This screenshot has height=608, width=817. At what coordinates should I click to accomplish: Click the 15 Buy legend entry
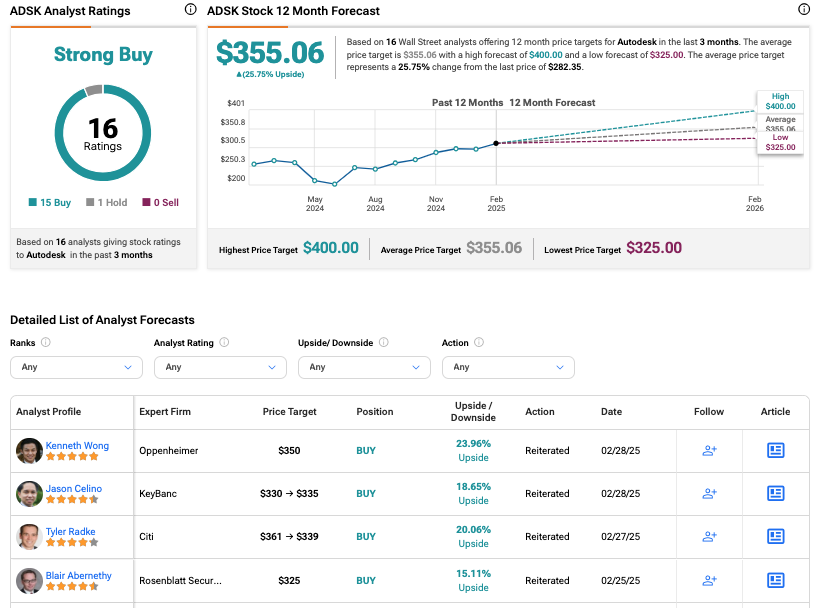[x=49, y=203]
